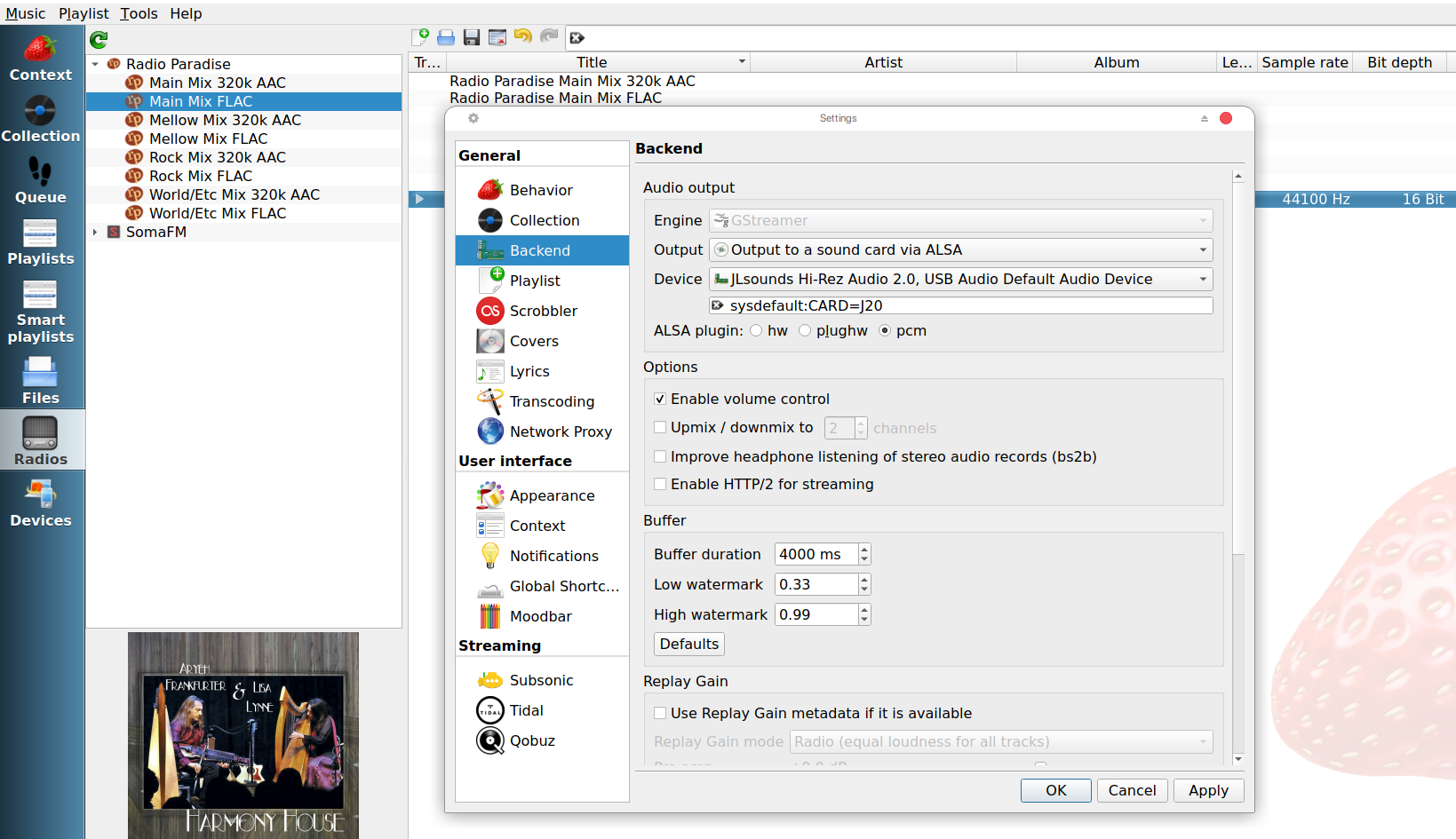Viewport: 1456px width, 839px height.
Task: Open Qobuz streaming settings
Action: [542, 740]
